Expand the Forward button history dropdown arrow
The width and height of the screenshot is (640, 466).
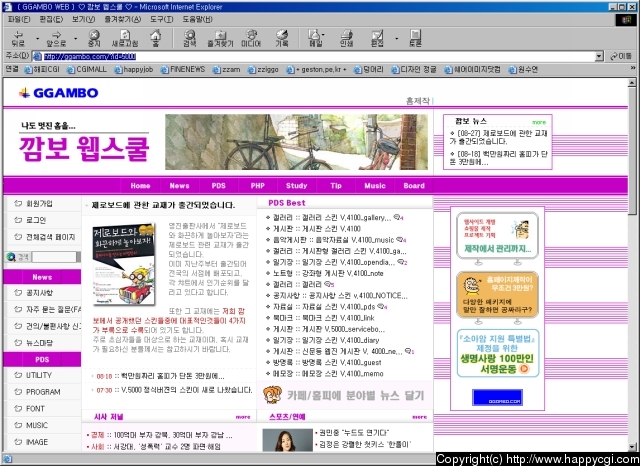point(76,39)
